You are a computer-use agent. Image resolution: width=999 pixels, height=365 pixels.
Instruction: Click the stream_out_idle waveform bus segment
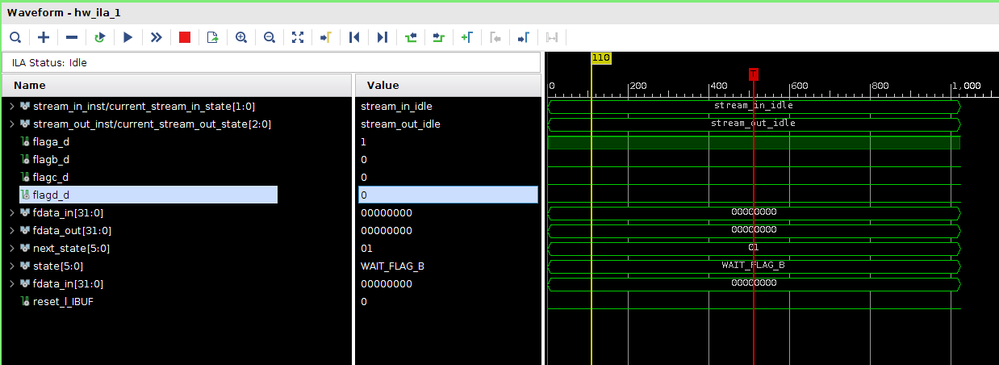click(x=754, y=124)
